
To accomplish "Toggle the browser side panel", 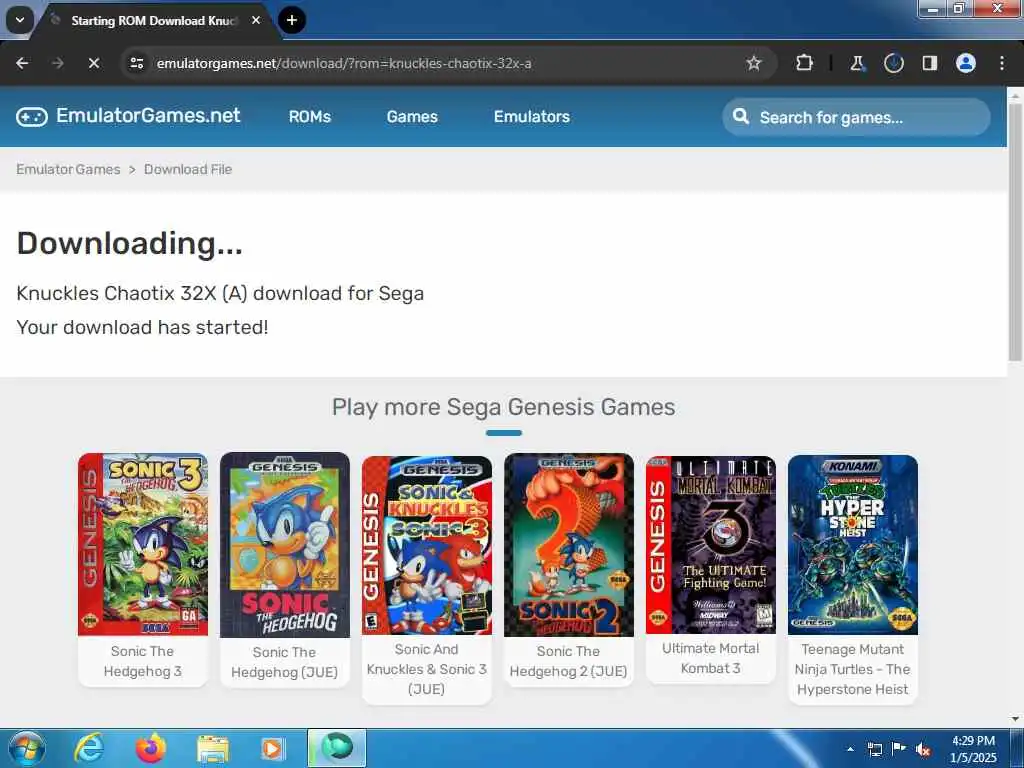I will pos(929,63).
